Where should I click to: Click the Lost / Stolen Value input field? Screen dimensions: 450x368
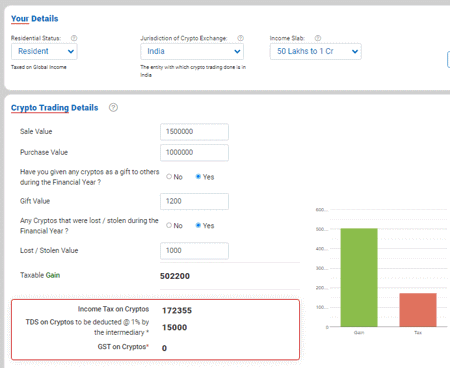point(194,251)
